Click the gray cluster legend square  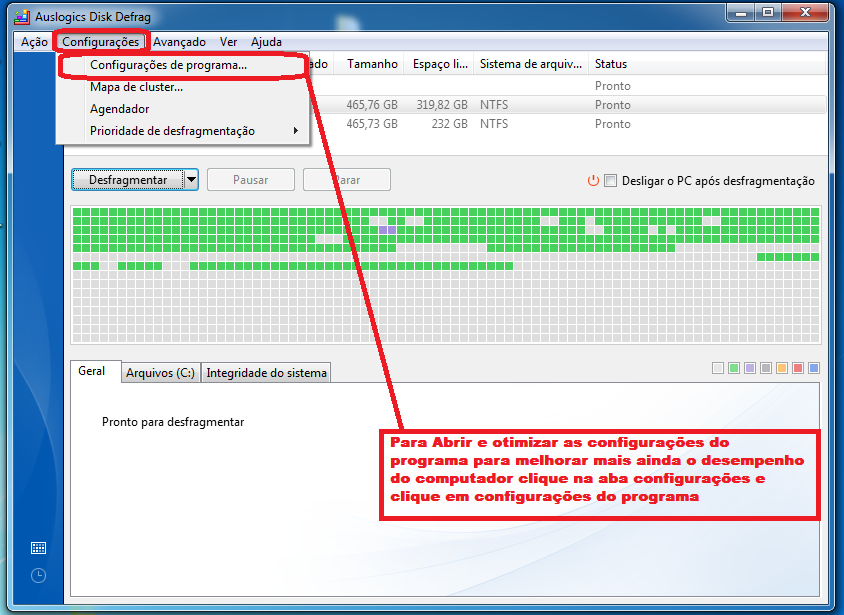765,367
